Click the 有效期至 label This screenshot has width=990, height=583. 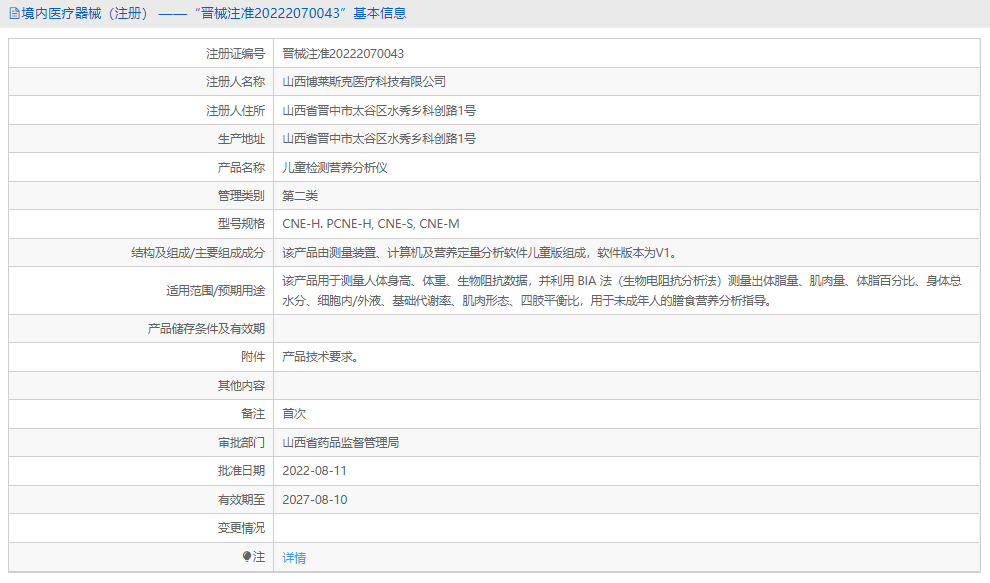click(241, 500)
